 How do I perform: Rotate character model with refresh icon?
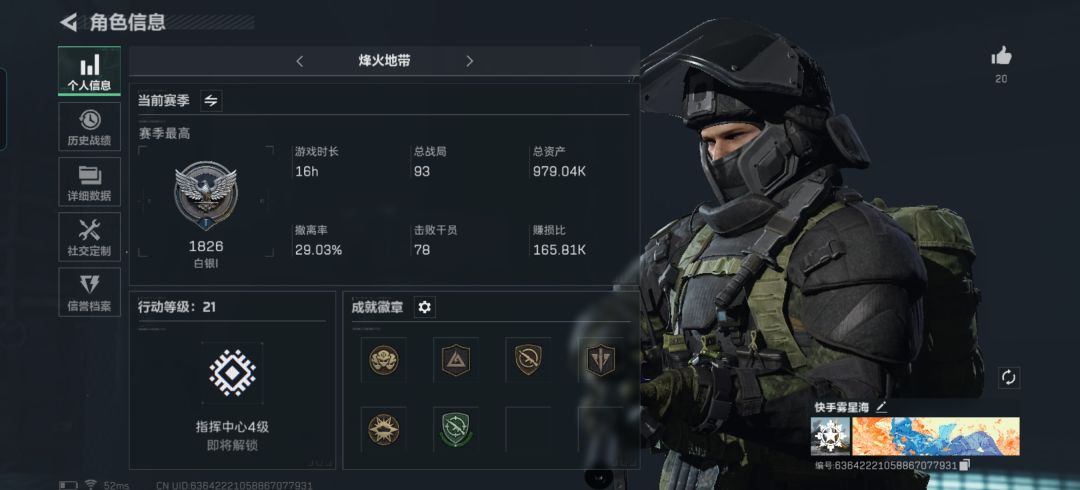click(1008, 378)
